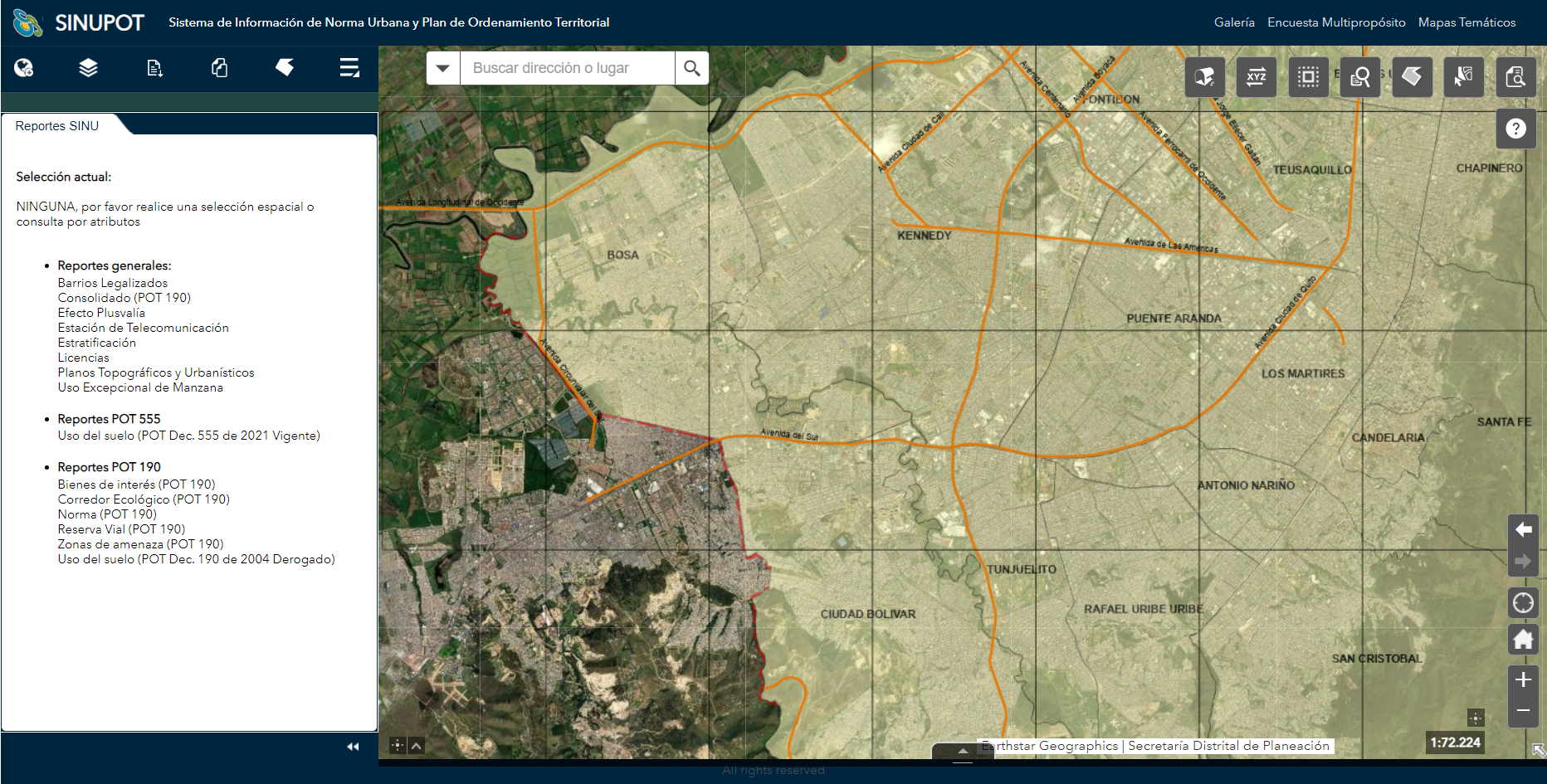Open the help question mark button
Viewport: 1547px width, 784px height.
1515,129
